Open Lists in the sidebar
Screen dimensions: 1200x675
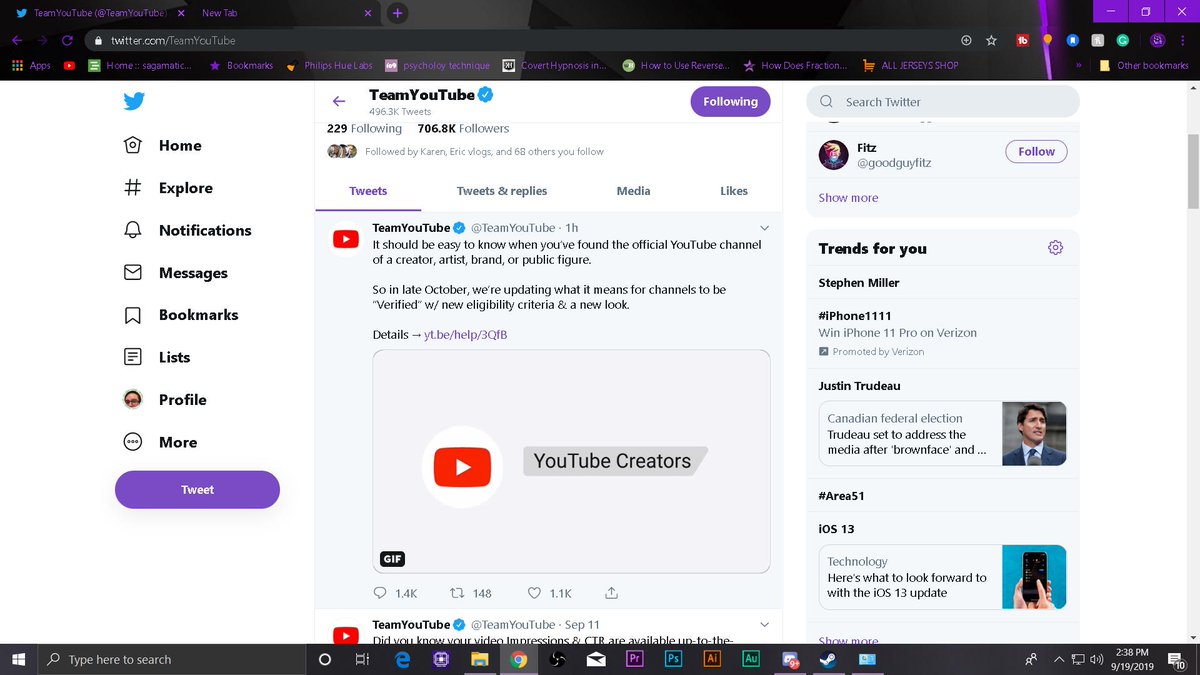tap(156, 357)
